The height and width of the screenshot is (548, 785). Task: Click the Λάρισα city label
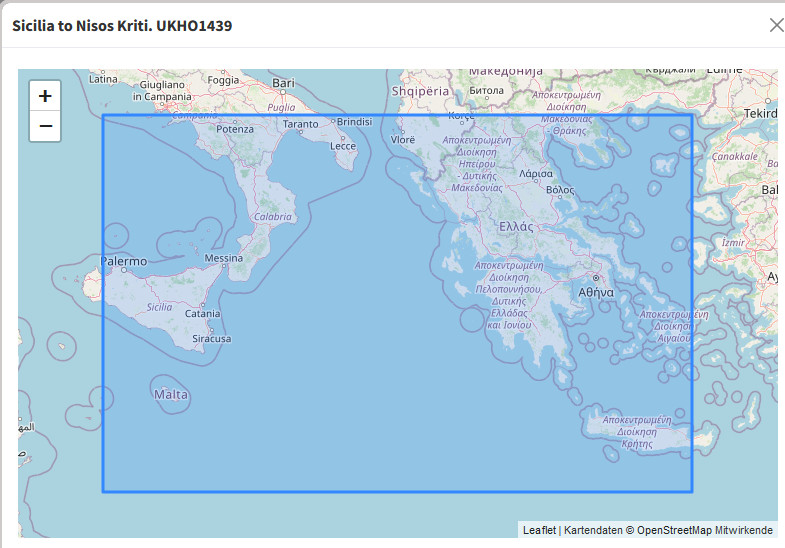pyautogui.click(x=536, y=173)
